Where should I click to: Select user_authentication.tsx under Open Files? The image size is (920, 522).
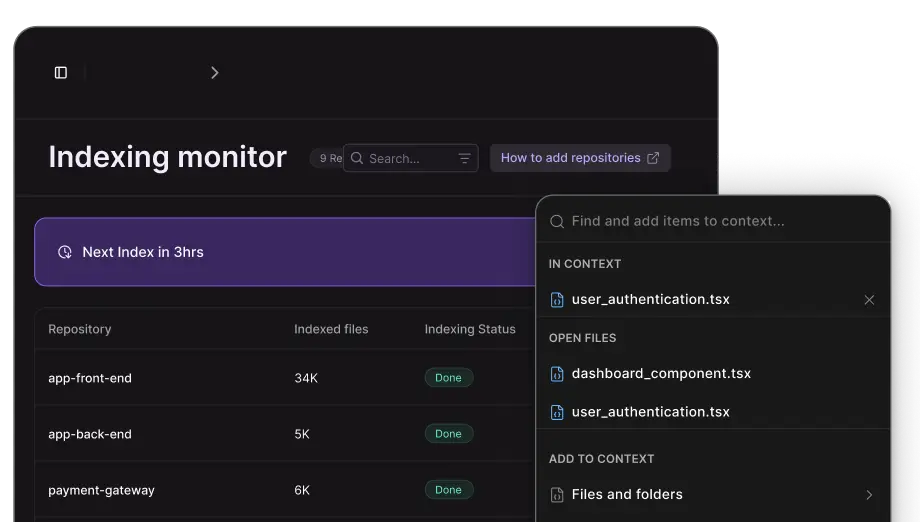click(x=650, y=412)
